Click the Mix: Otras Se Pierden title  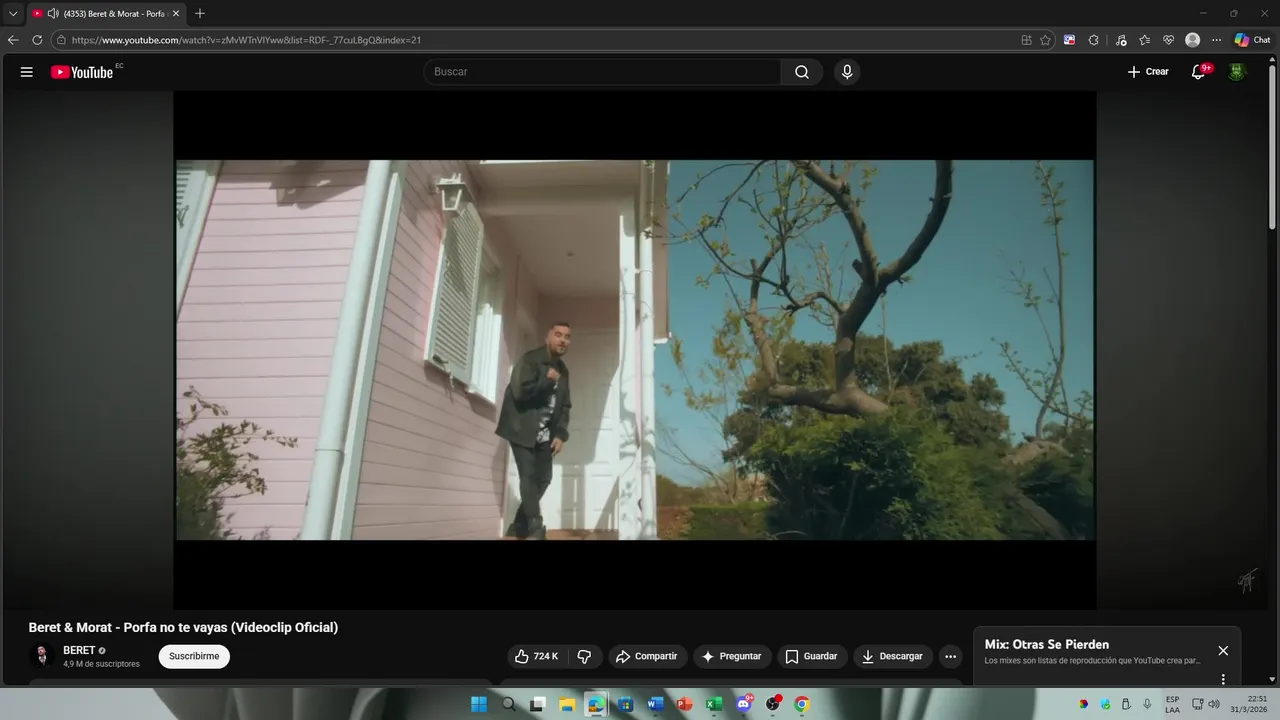[1047, 644]
